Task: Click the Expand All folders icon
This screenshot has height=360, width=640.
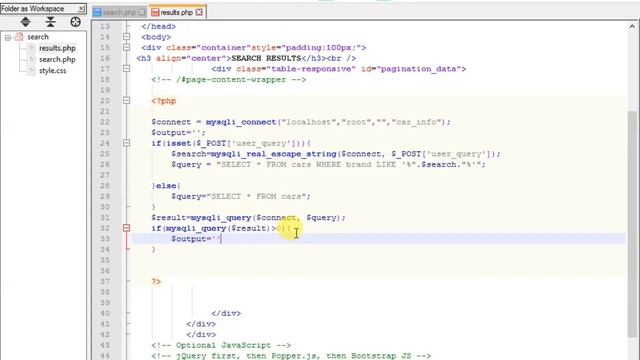Action: point(26,22)
